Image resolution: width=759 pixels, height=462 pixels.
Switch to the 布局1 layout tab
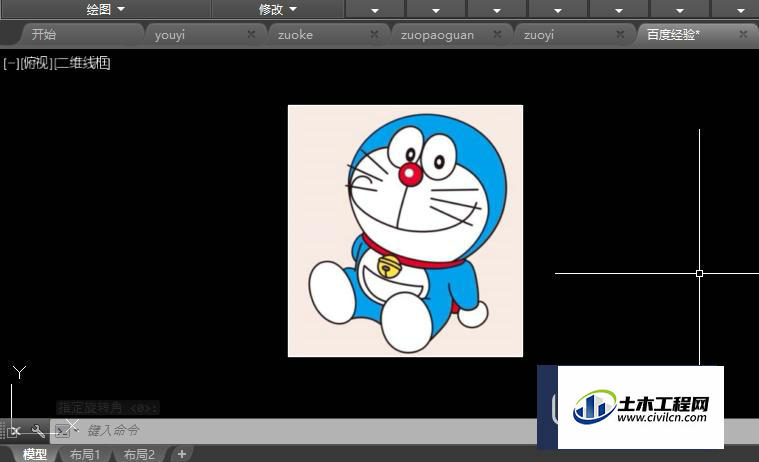coord(85,454)
